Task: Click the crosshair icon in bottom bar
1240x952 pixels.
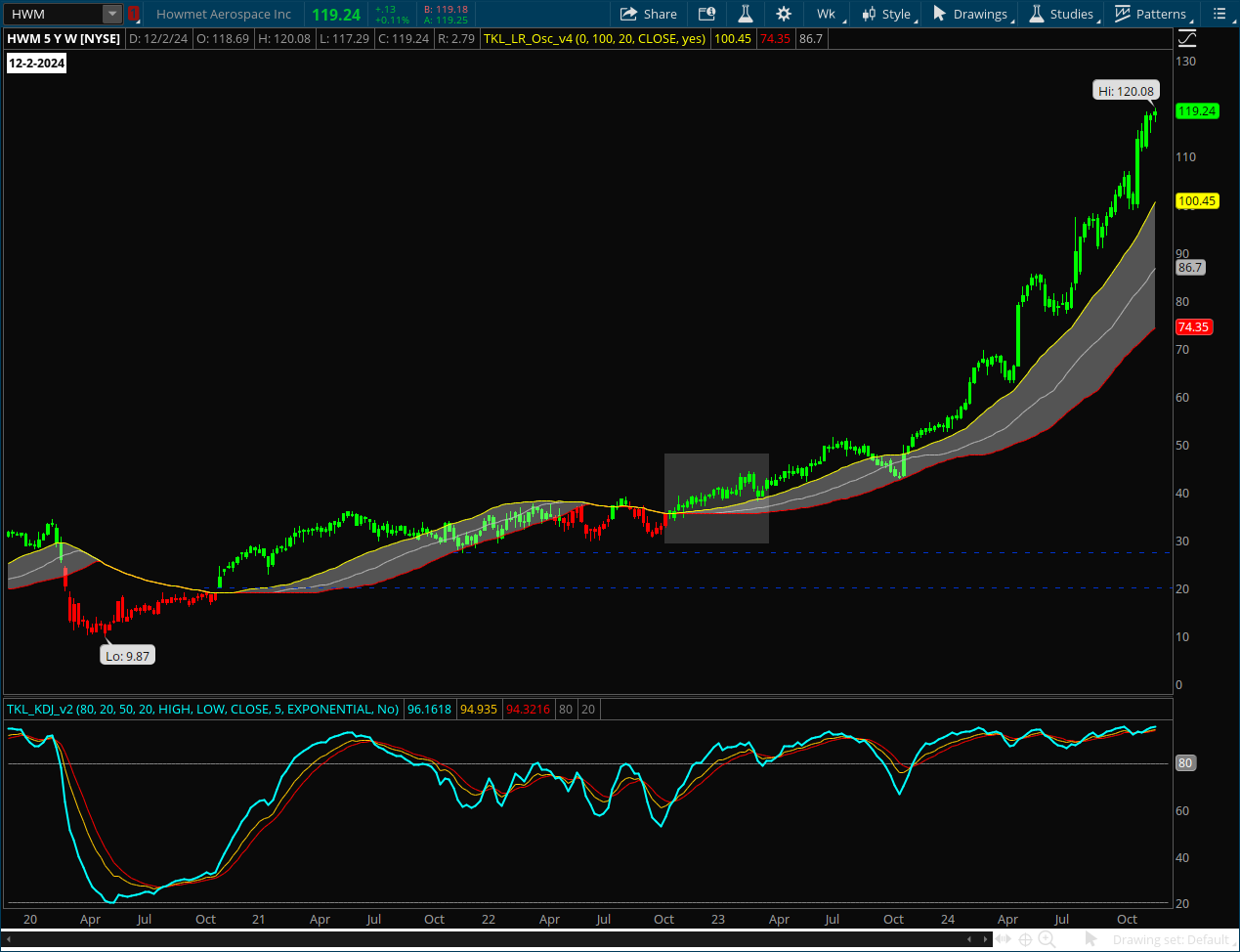Action: [1026, 939]
